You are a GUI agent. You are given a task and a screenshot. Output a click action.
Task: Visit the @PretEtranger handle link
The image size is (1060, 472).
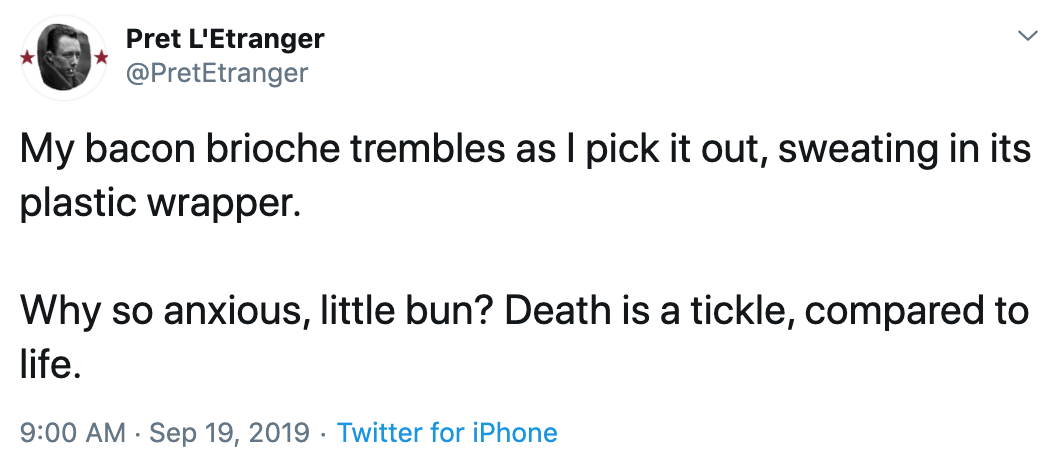click(217, 72)
